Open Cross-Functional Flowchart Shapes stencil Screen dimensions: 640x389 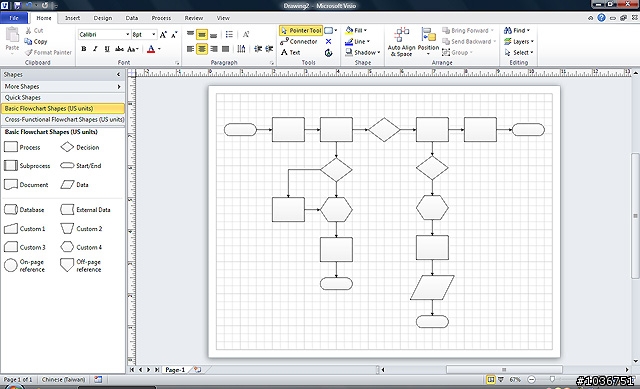tap(62, 120)
